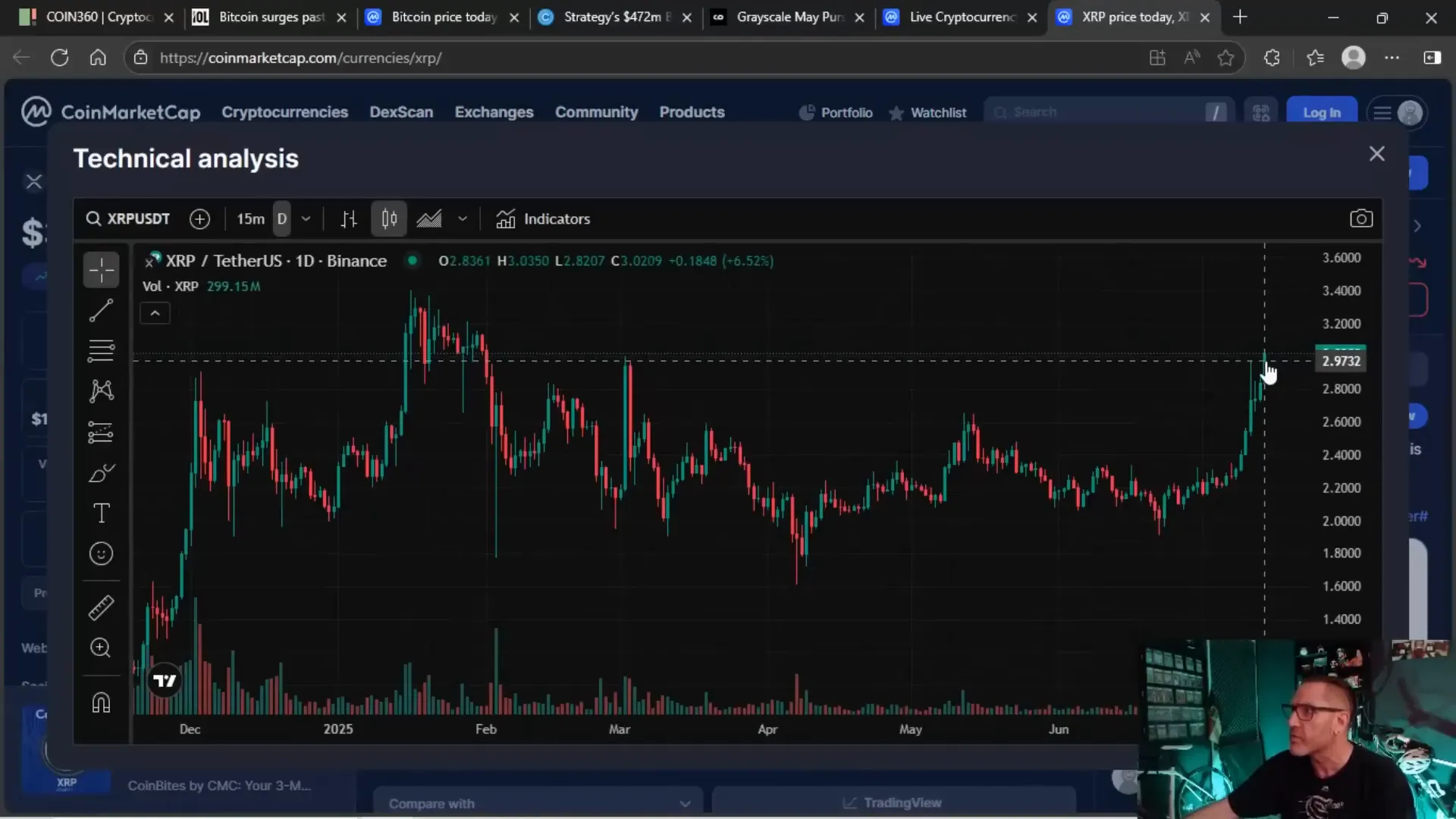
Task: Open the split screen icon in address bar
Action: click(1157, 58)
